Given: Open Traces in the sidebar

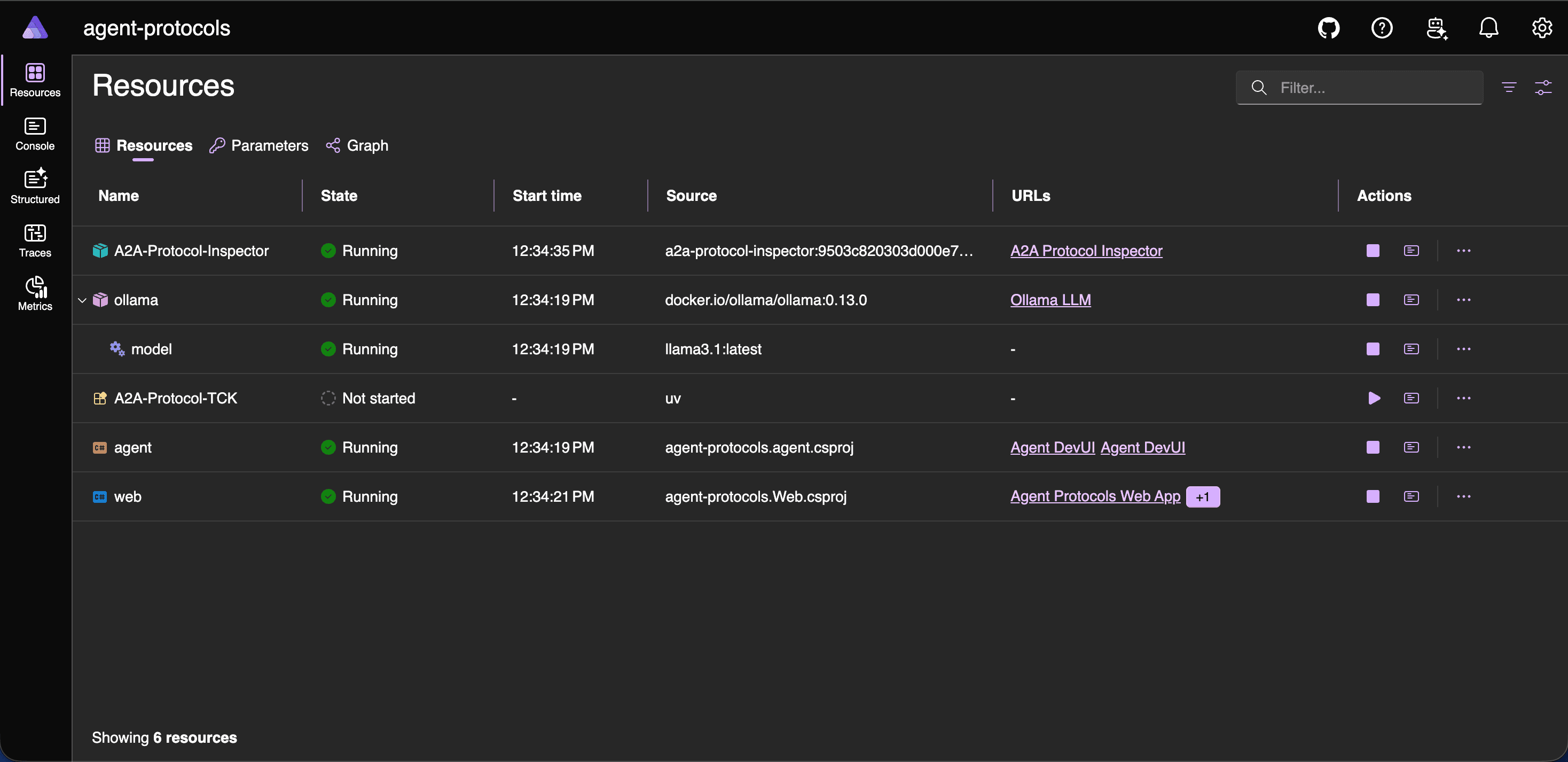Looking at the screenshot, I should [x=35, y=240].
